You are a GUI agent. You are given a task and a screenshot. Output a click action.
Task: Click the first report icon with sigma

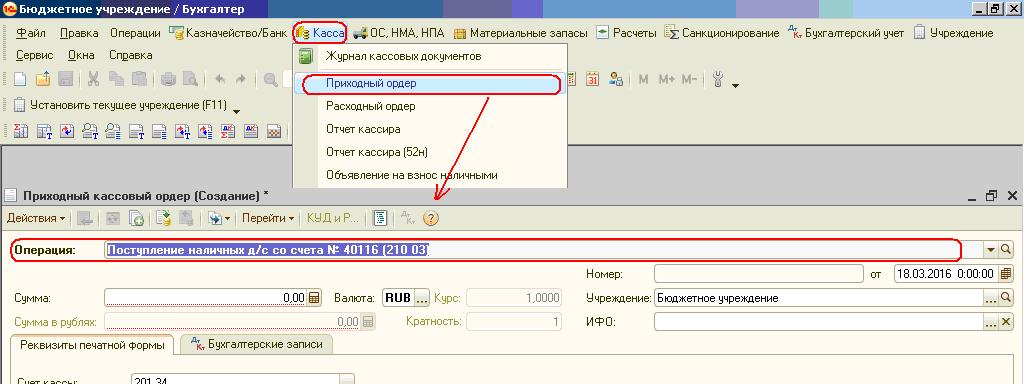pos(21,131)
